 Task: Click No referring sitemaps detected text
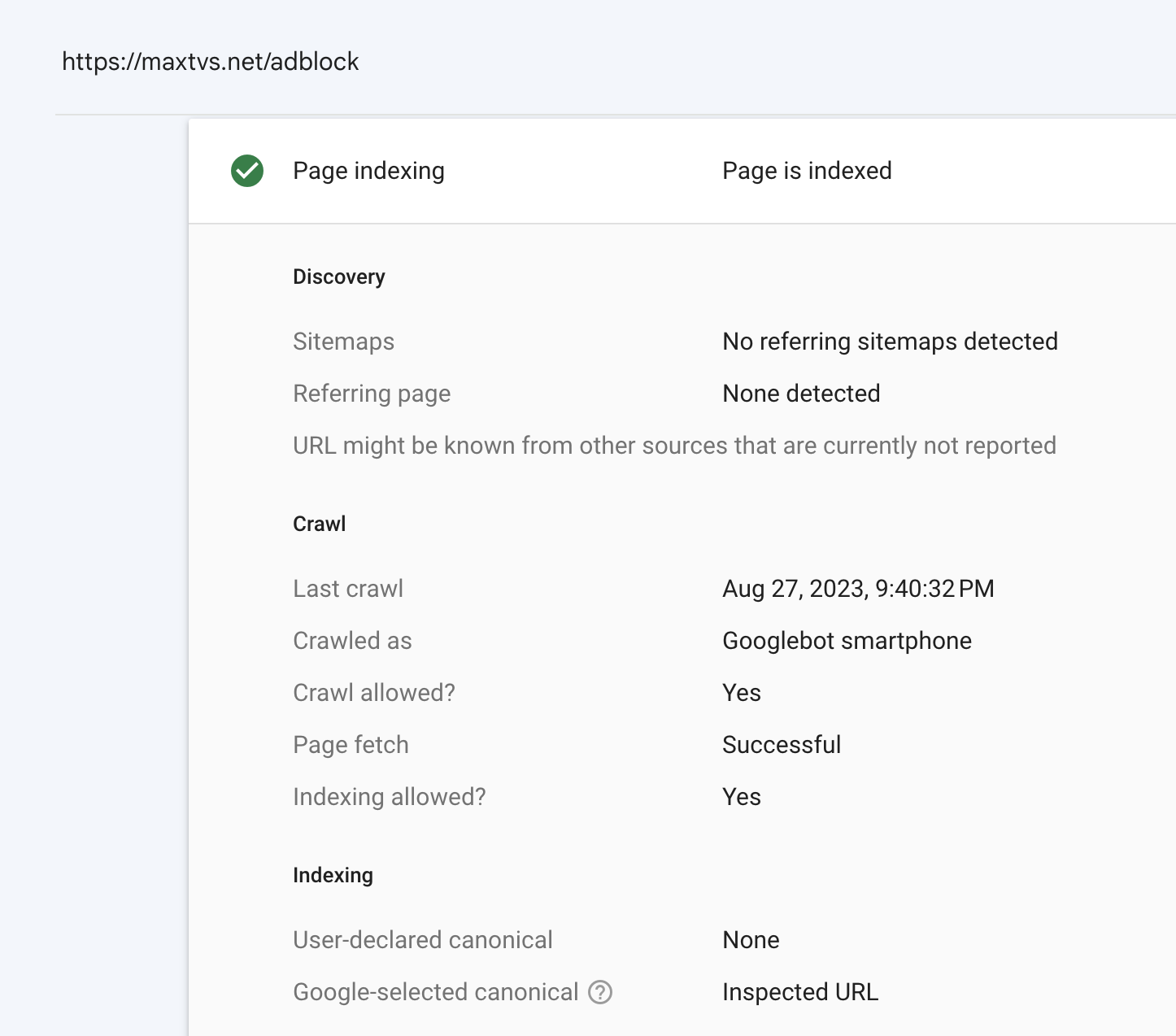890,342
